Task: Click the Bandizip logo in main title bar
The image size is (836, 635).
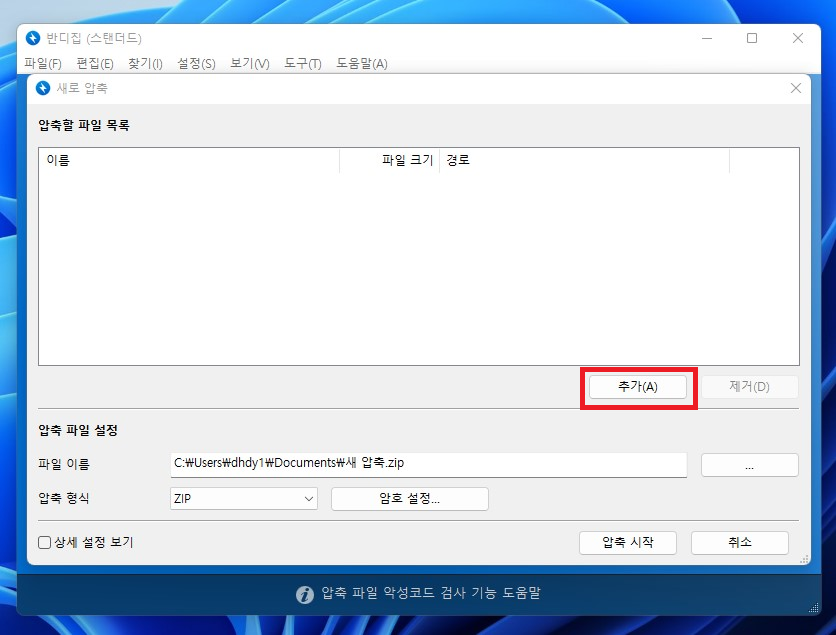Action: pyautogui.click(x=33, y=38)
